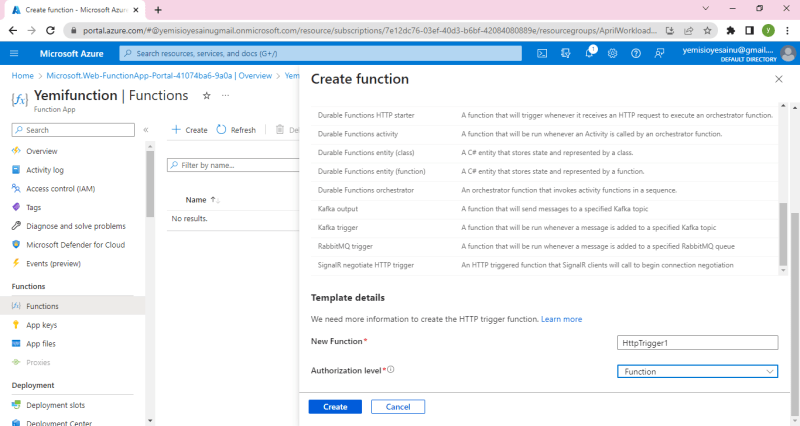Open the Chrome profile avatar
This screenshot has width=800, height=426.
[768, 31]
